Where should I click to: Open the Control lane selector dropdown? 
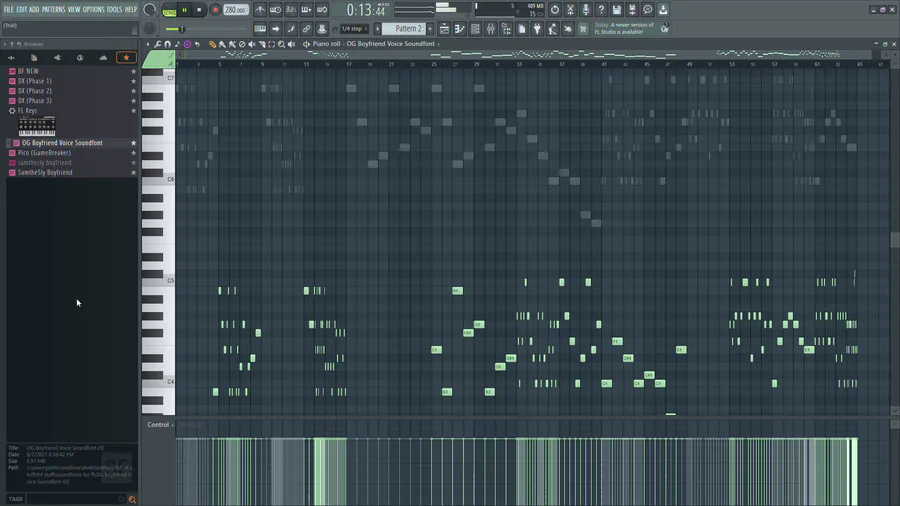(x=160, y=425)
